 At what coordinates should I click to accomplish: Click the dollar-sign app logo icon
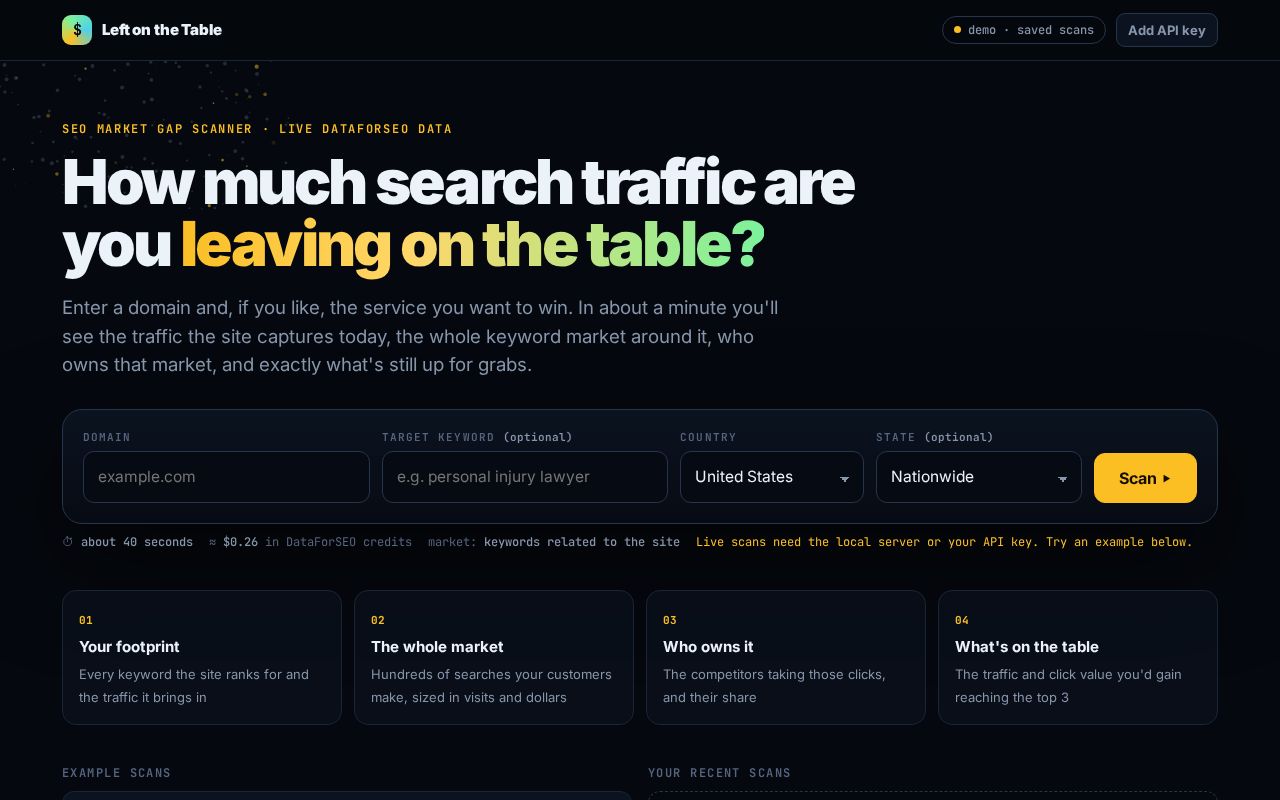77,30
